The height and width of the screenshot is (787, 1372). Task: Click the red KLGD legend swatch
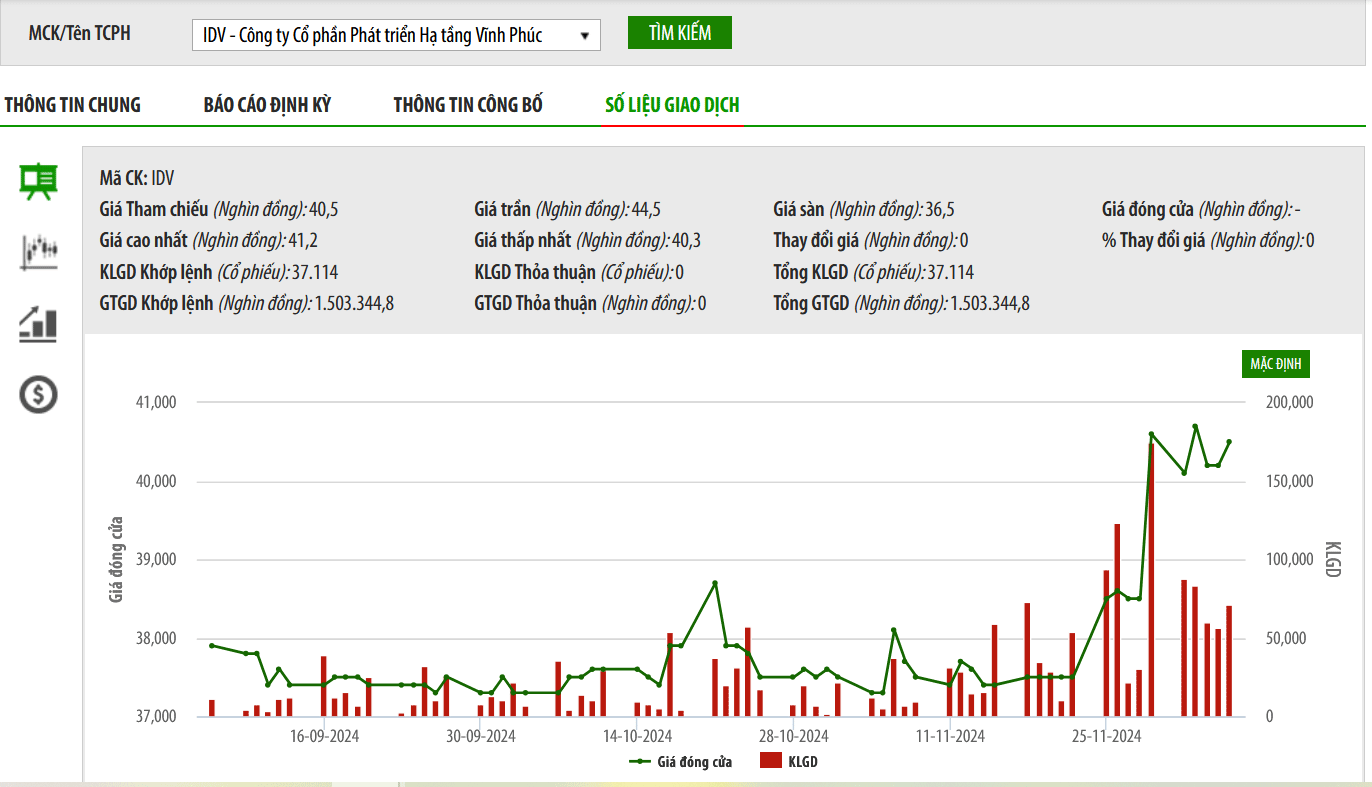coord(770,762)
